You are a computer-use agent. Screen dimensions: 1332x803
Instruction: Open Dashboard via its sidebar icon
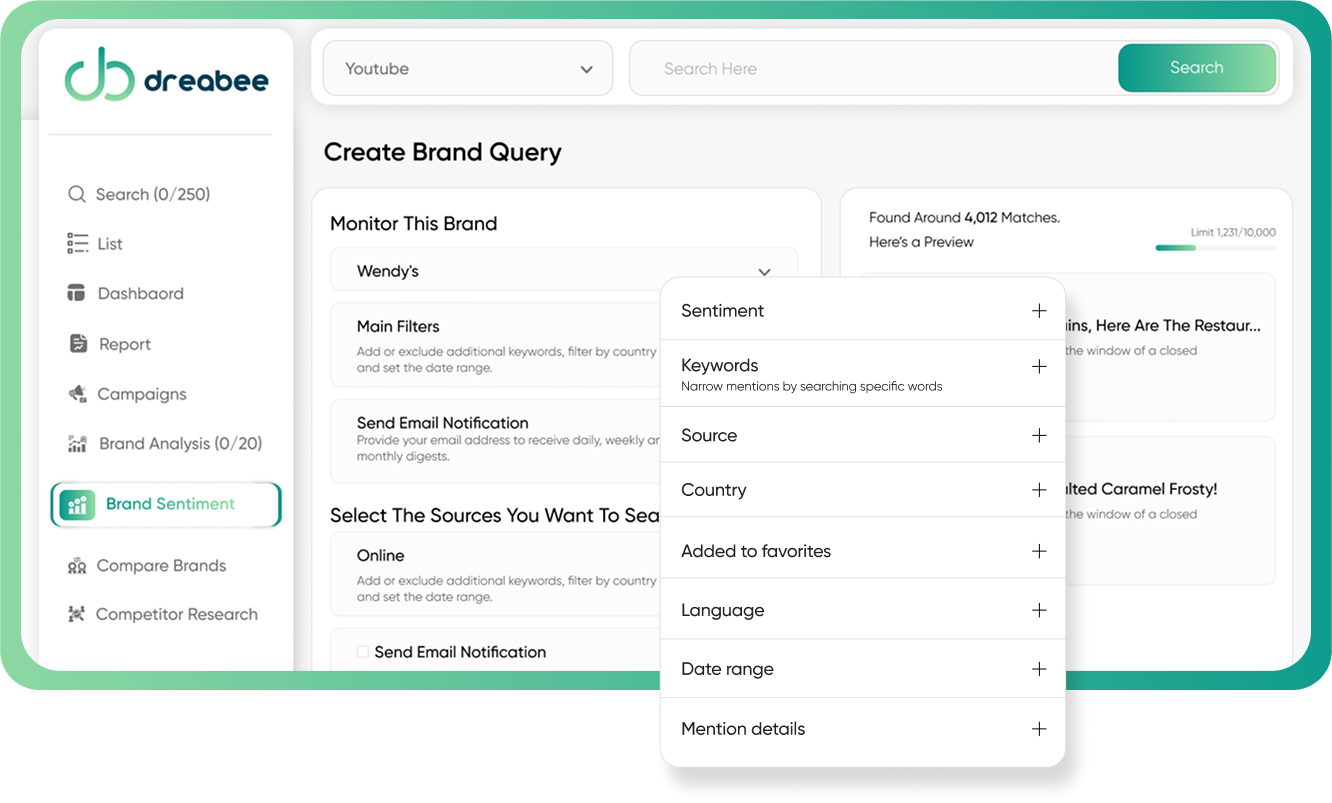point(77,293)
